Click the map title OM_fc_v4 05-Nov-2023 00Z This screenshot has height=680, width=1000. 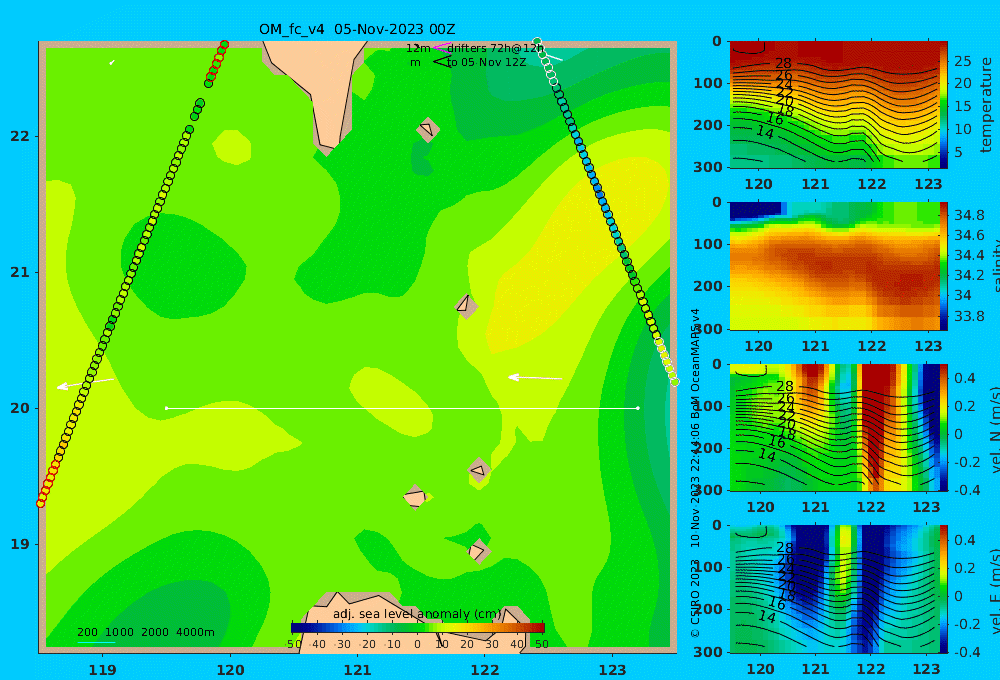[x=357, y=29]
